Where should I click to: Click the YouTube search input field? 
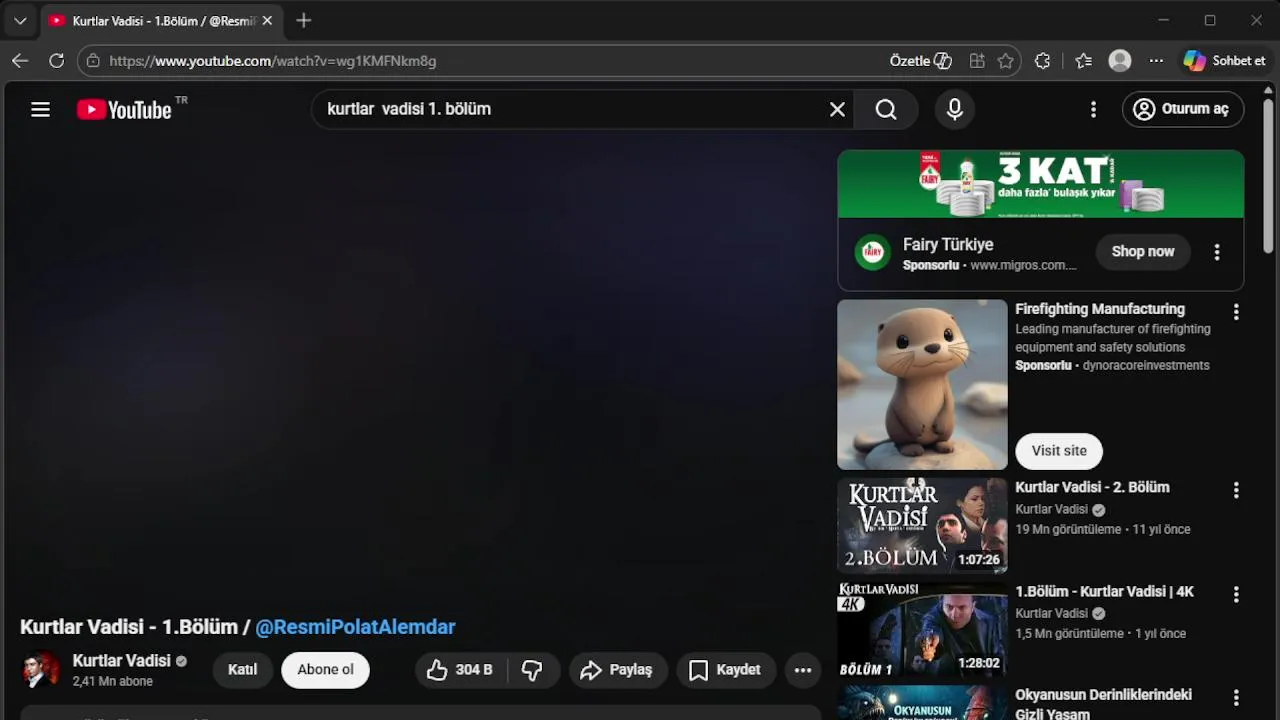570,110
